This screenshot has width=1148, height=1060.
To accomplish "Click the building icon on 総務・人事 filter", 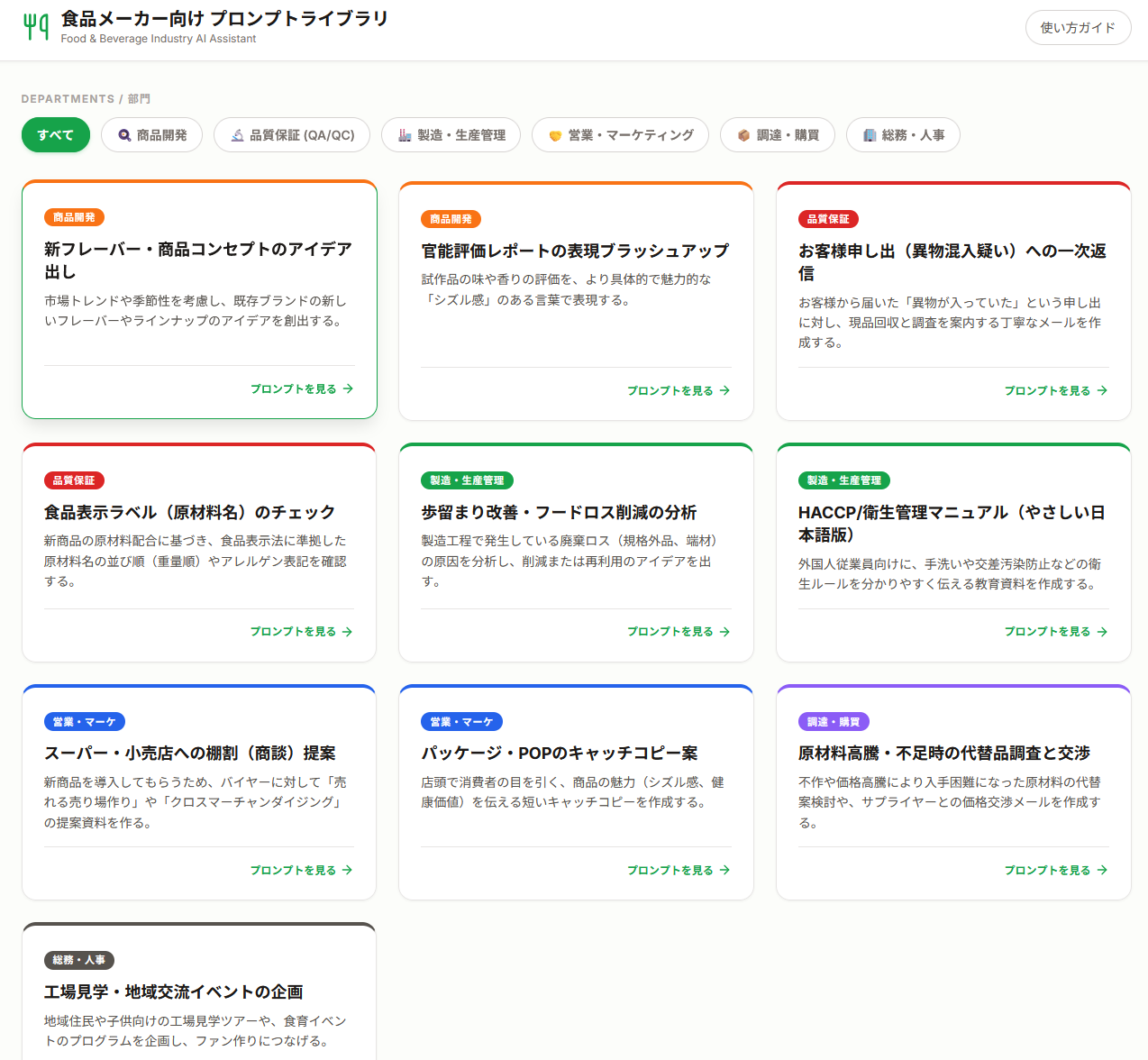I will 870,135.
